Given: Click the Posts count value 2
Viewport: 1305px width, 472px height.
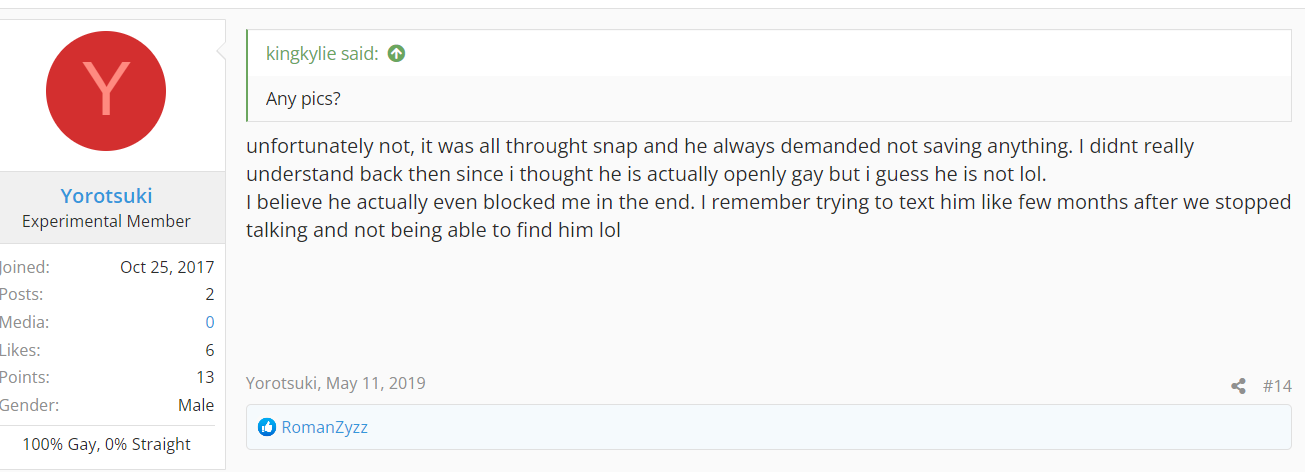Looking at the screenshot, I should click(210, 295).
